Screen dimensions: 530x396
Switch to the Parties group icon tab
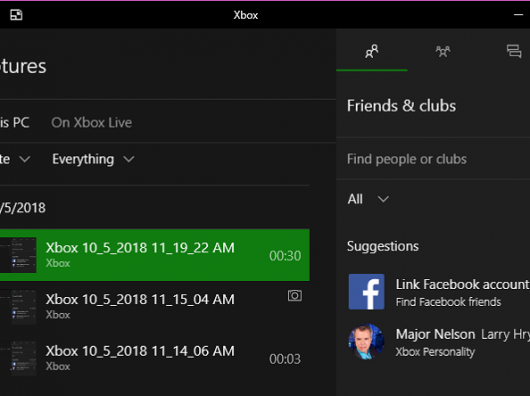tap(443, 51)
